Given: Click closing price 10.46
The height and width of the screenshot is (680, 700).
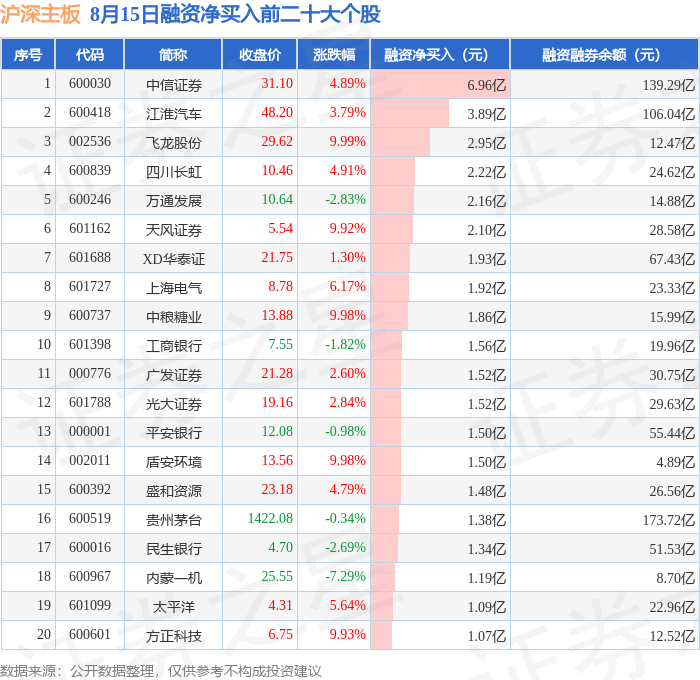Looking at the screenshot, I should [x=277, y=171].
